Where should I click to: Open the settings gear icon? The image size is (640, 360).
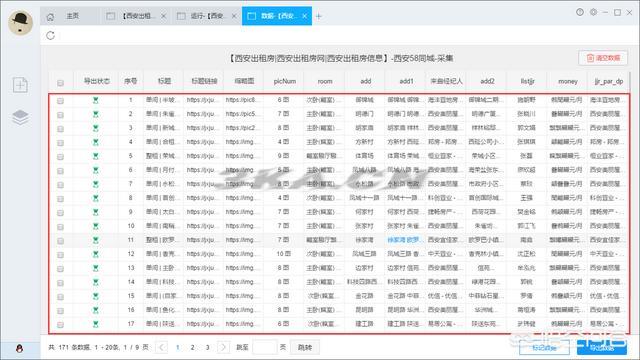tap(593, 12)
